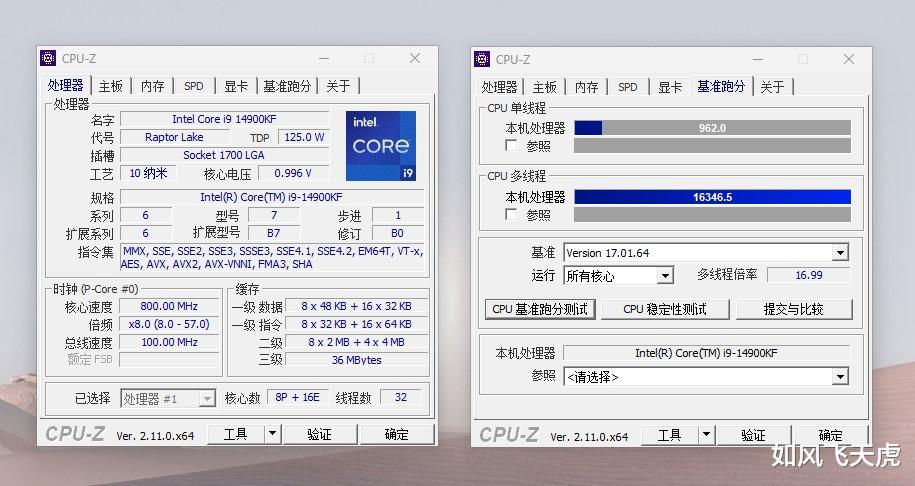The width and height of the screenshot is (915, 486).
Task: Expand 工具 dropdown arrow in left window
Action: (x=273, y=433)
